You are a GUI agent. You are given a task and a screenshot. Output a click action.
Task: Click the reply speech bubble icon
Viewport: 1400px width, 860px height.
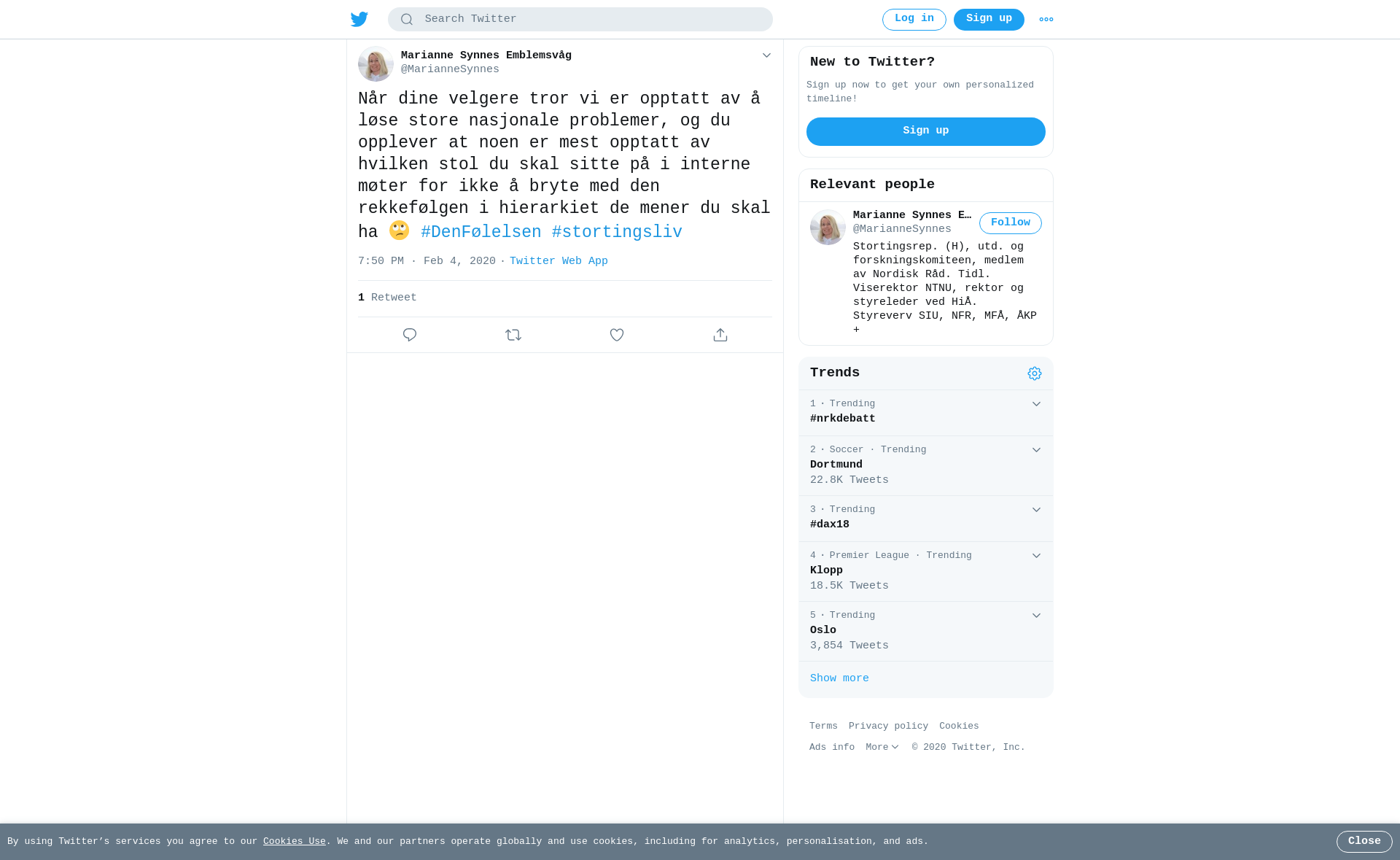410,335
